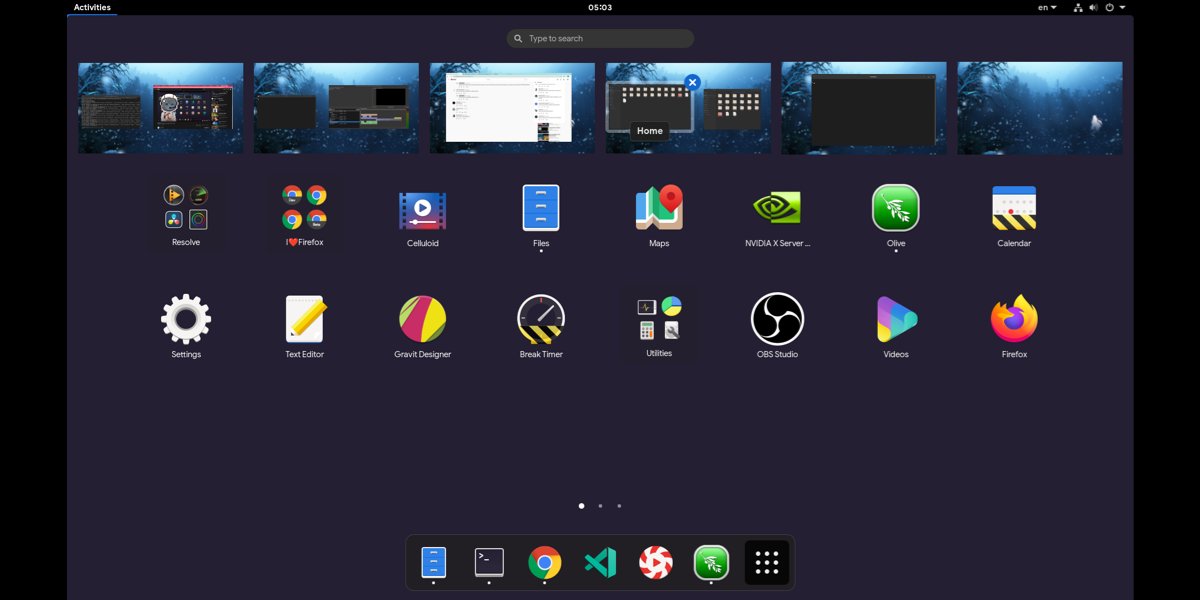Switch to the second workspace thumbnail
This screenshot has height=600, width=1200.
click(x=336, y=108)
